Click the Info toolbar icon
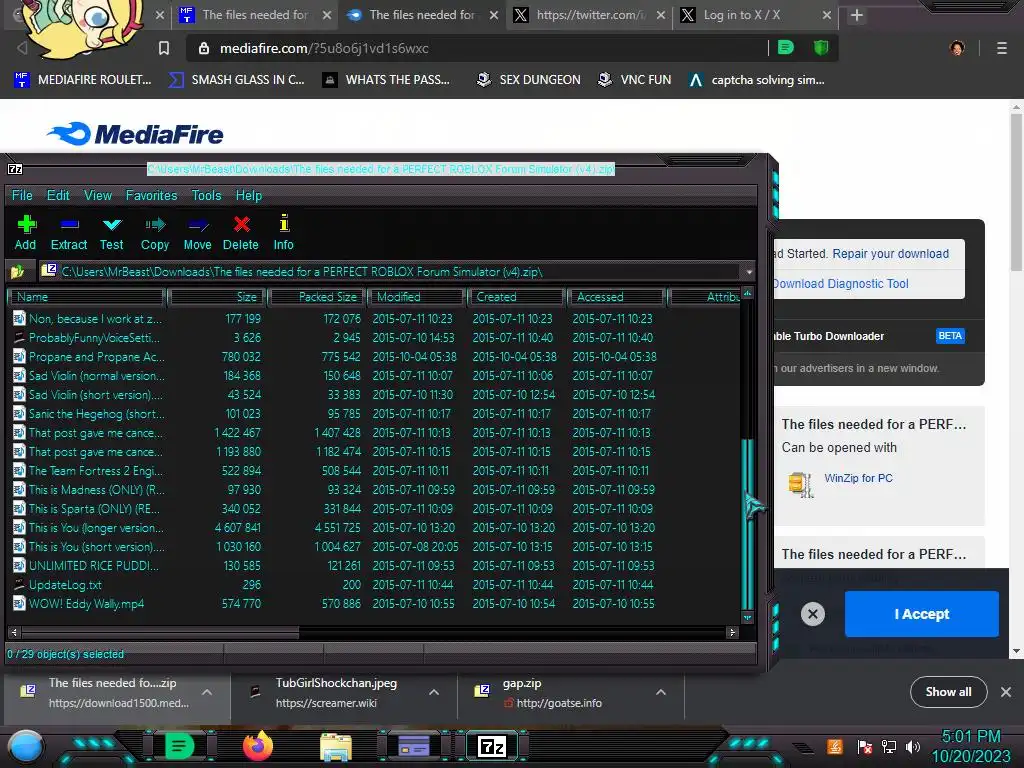Screen dimensions: 1024x768 (x=284, y=223)
